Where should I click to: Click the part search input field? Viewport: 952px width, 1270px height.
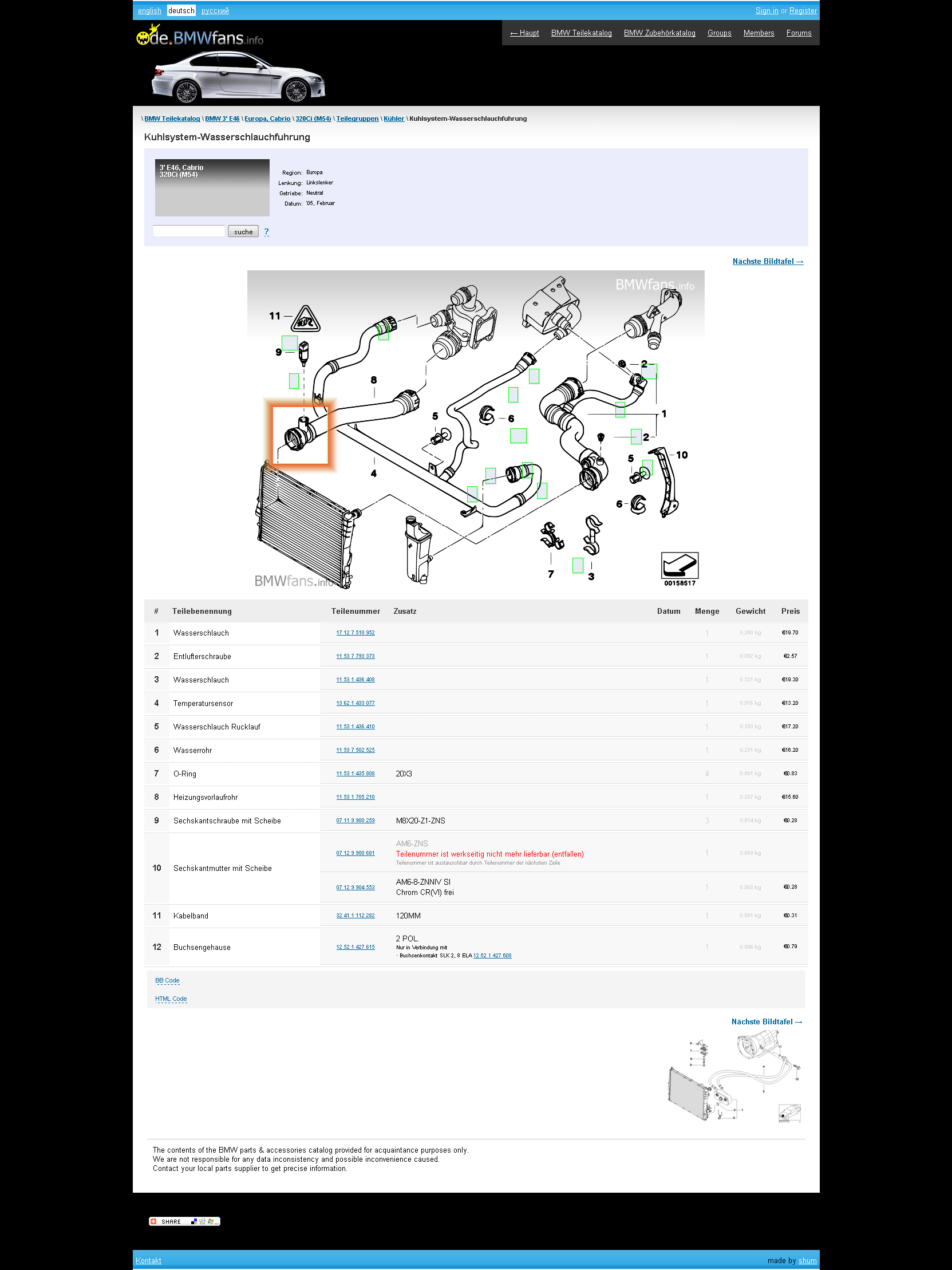point(189,231)
